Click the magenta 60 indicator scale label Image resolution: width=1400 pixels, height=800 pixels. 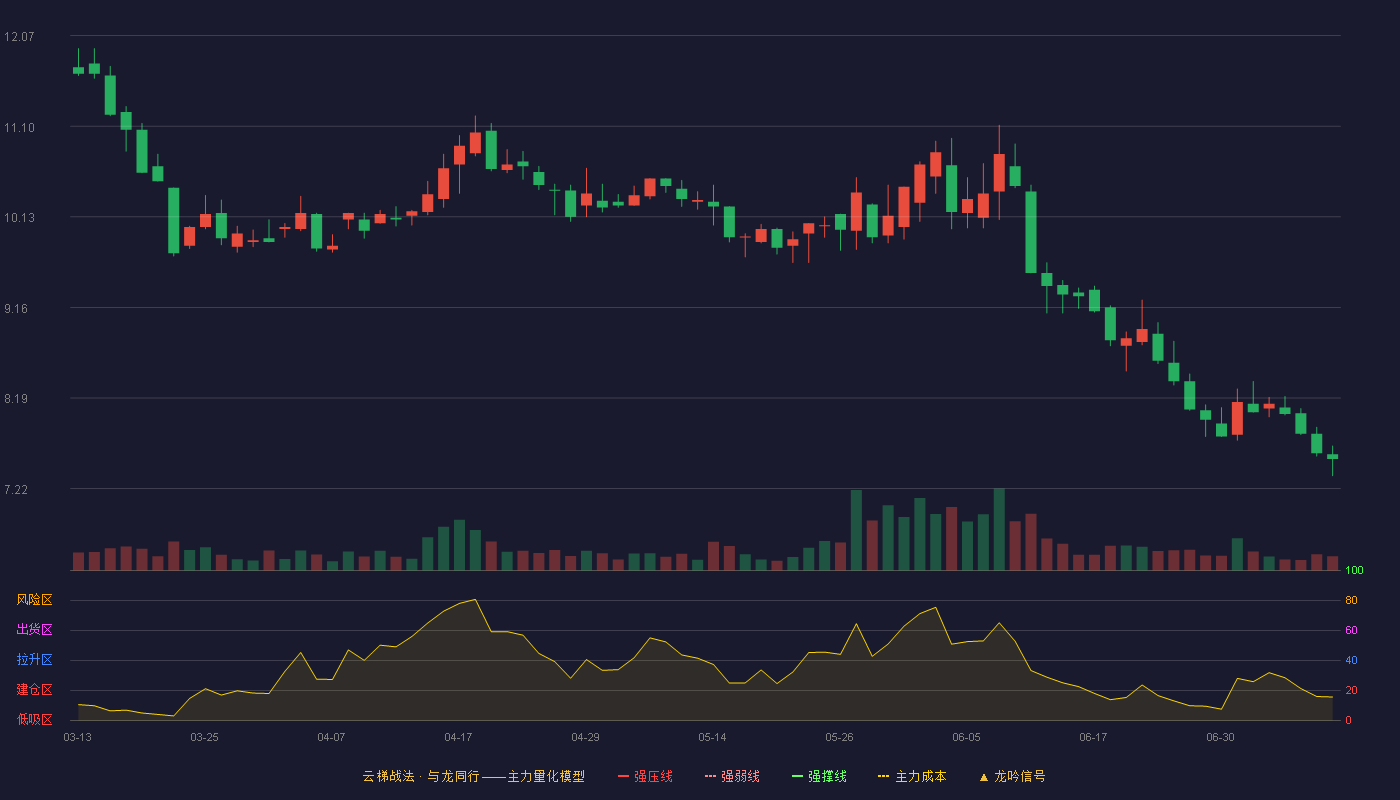(1351, 630)
